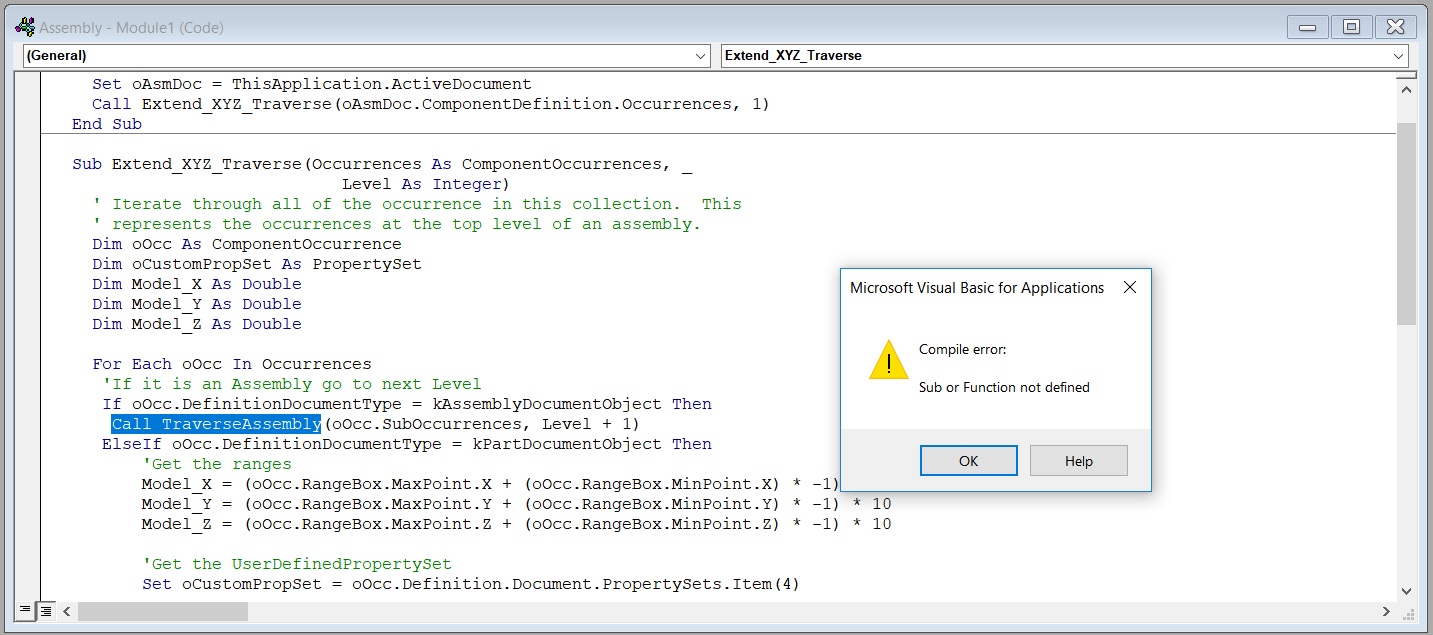This screenshot has height=635, width=1433.
Task: Click the Assembly app icon in the title bar
Action: [x=24, y=27]
